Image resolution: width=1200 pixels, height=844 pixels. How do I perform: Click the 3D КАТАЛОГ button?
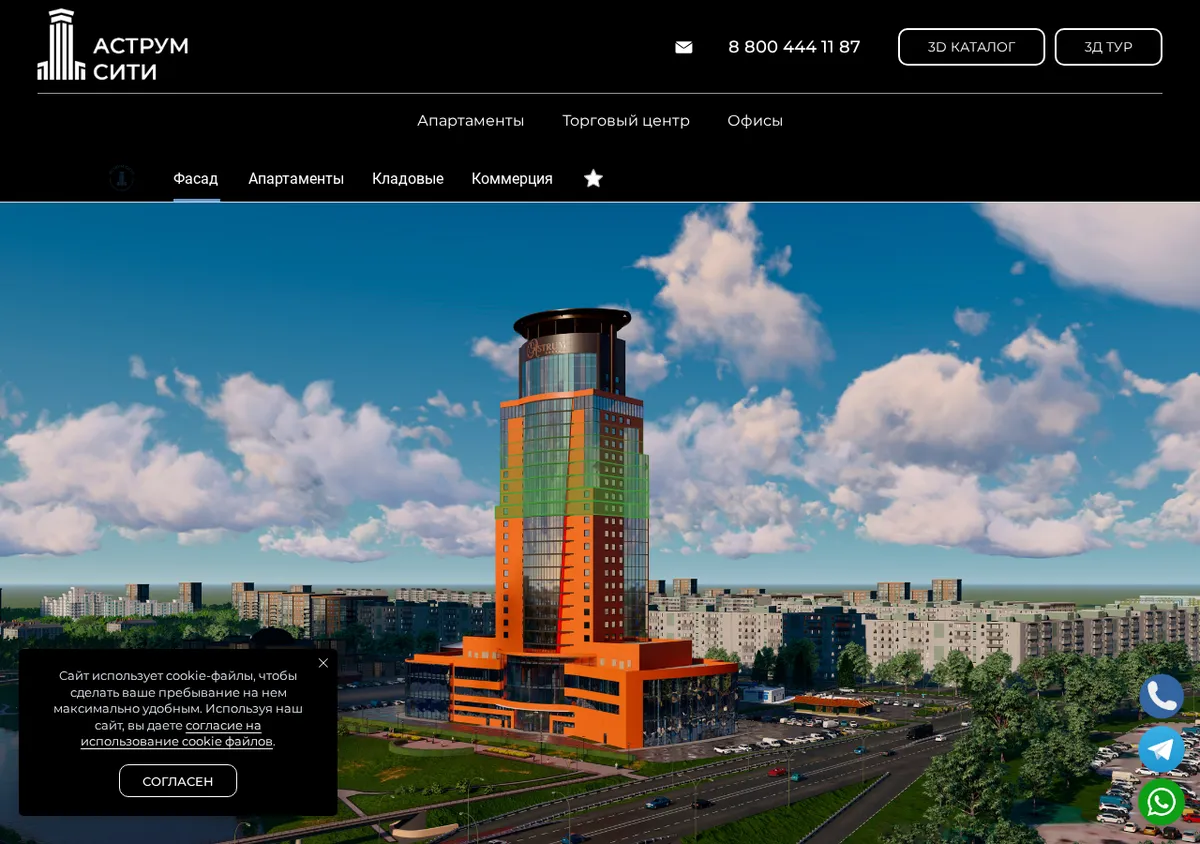point(971,47)
